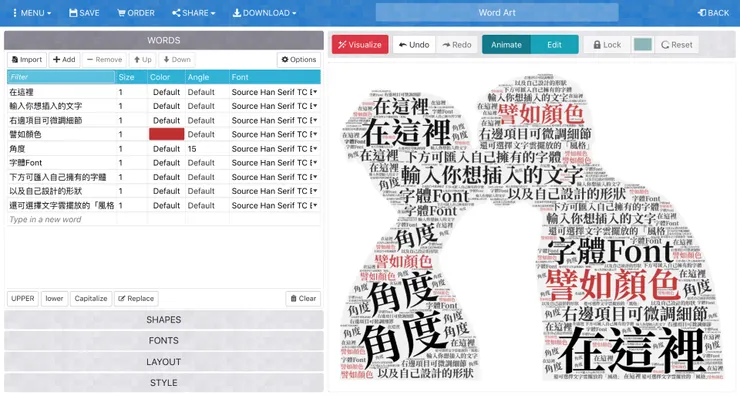Expand the LAYOUT panel

[x=164, y=362]
